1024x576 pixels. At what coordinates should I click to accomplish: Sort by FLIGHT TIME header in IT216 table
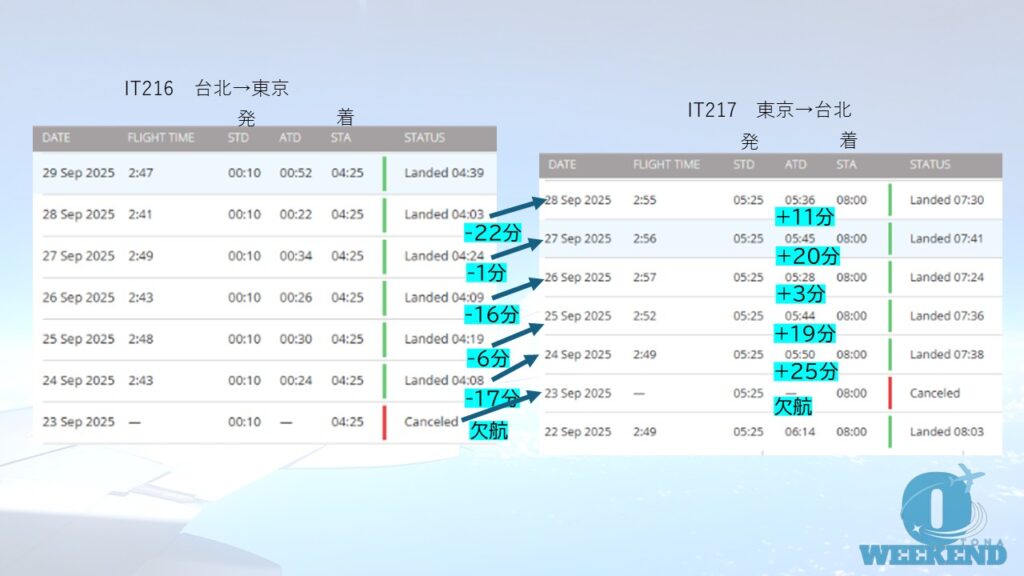tap(160, 137)
